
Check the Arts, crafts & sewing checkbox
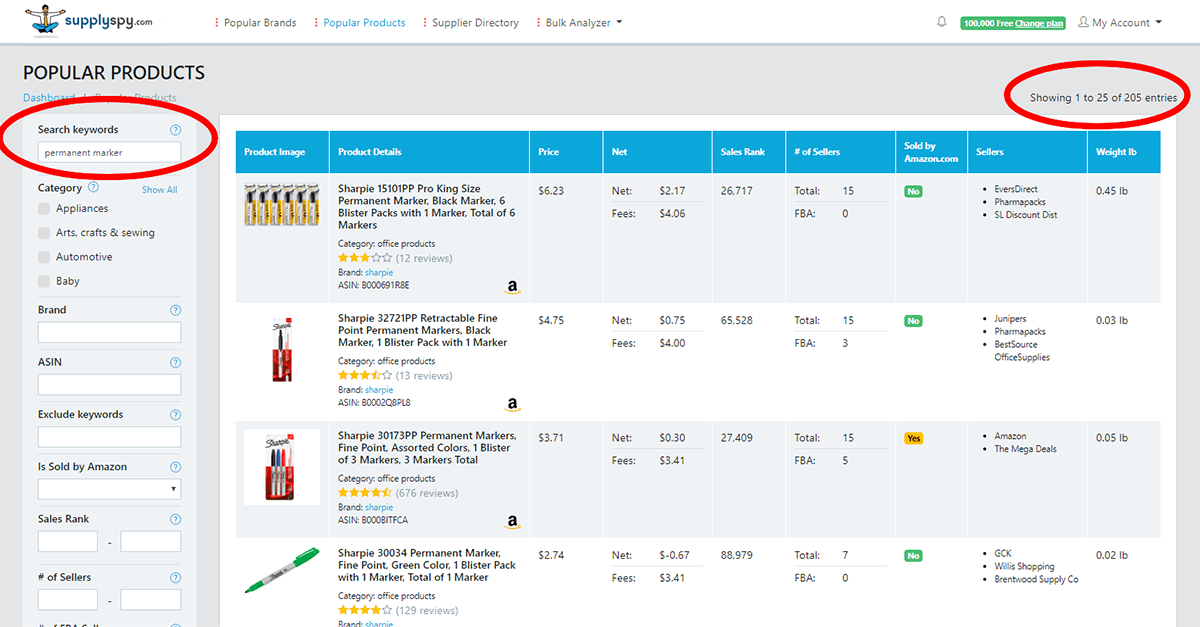click(x=44, y=233)
